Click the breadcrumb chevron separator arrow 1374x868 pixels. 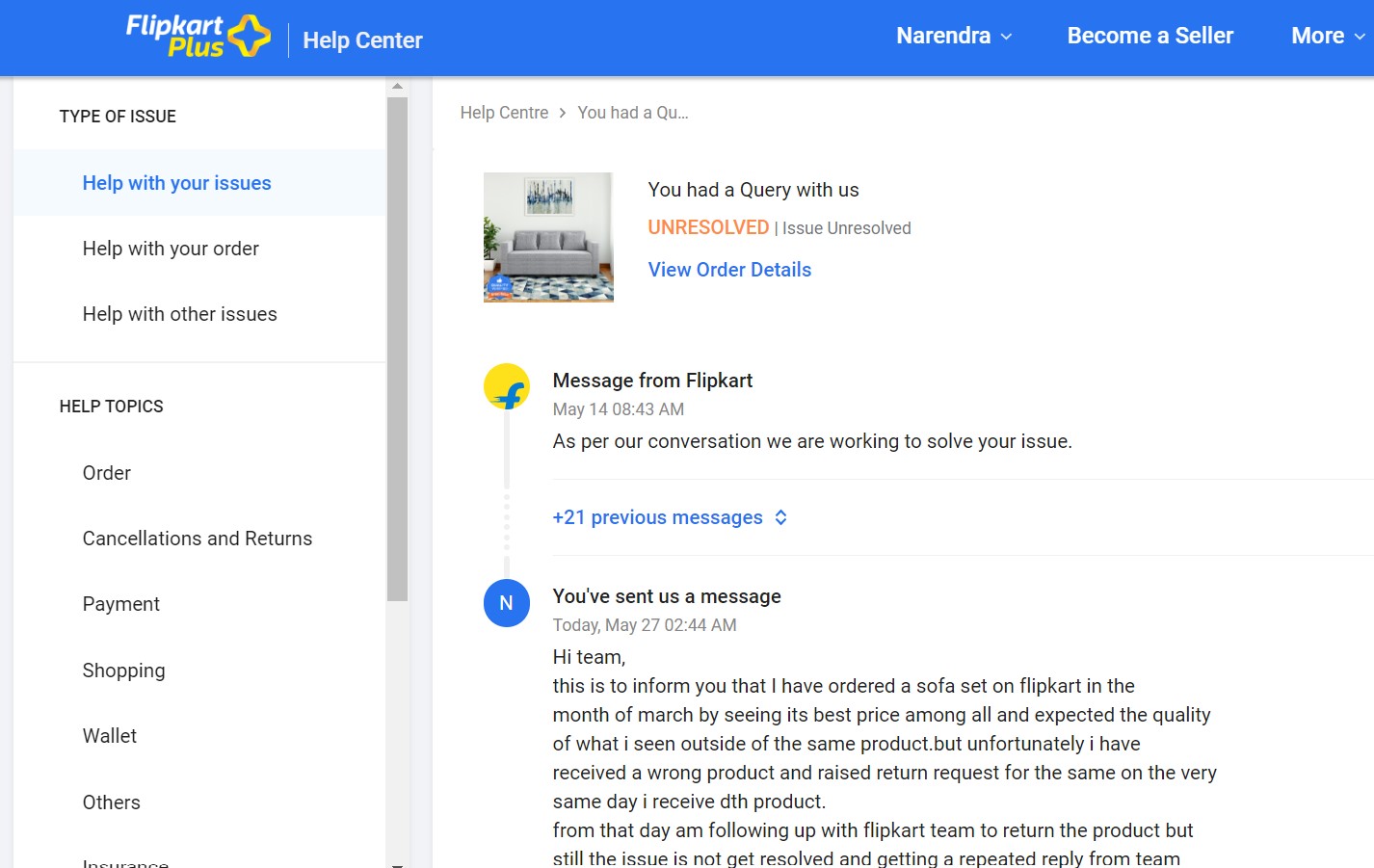click(x=563, y=113)
